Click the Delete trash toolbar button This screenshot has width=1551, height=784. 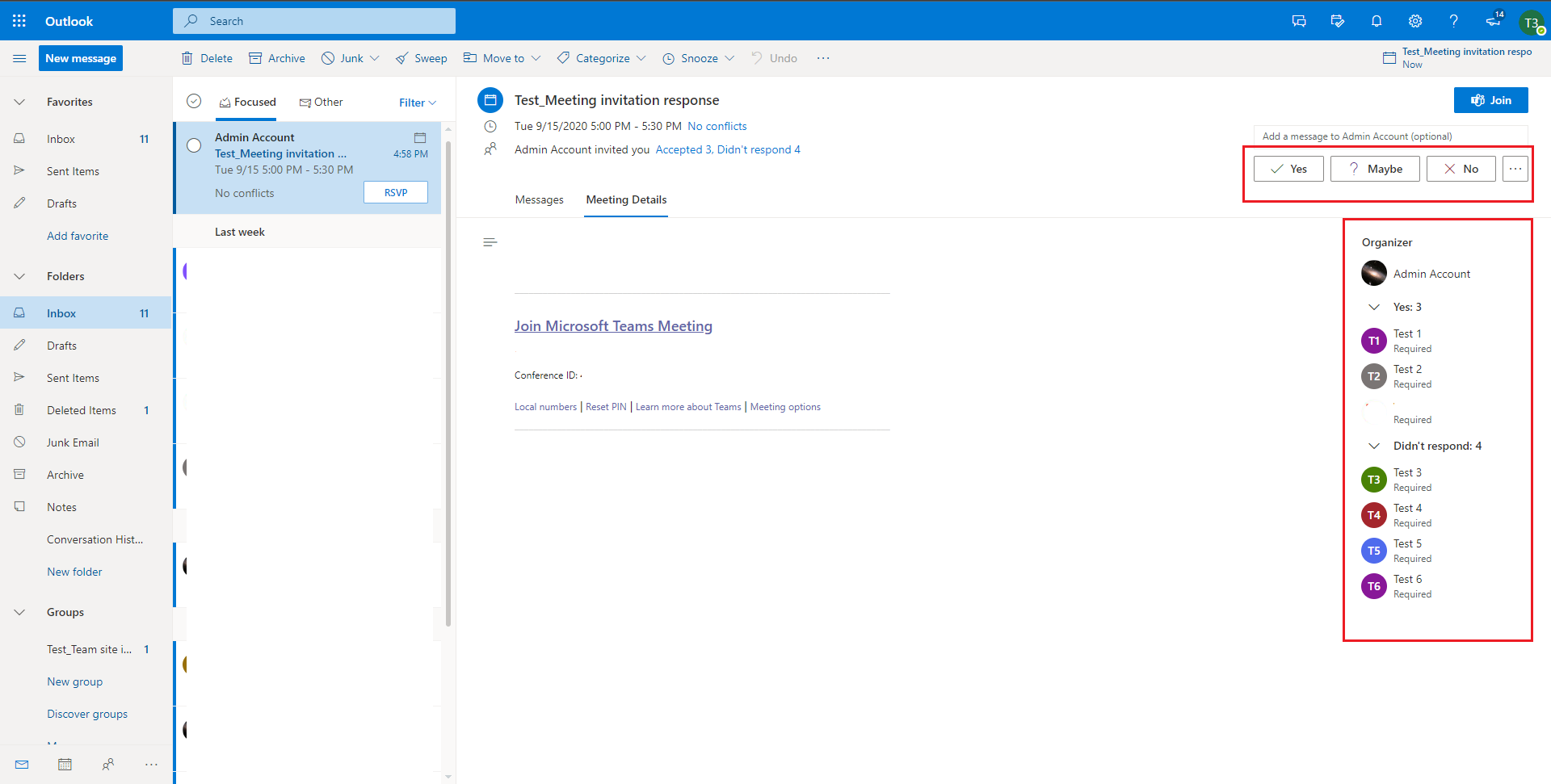207,58
